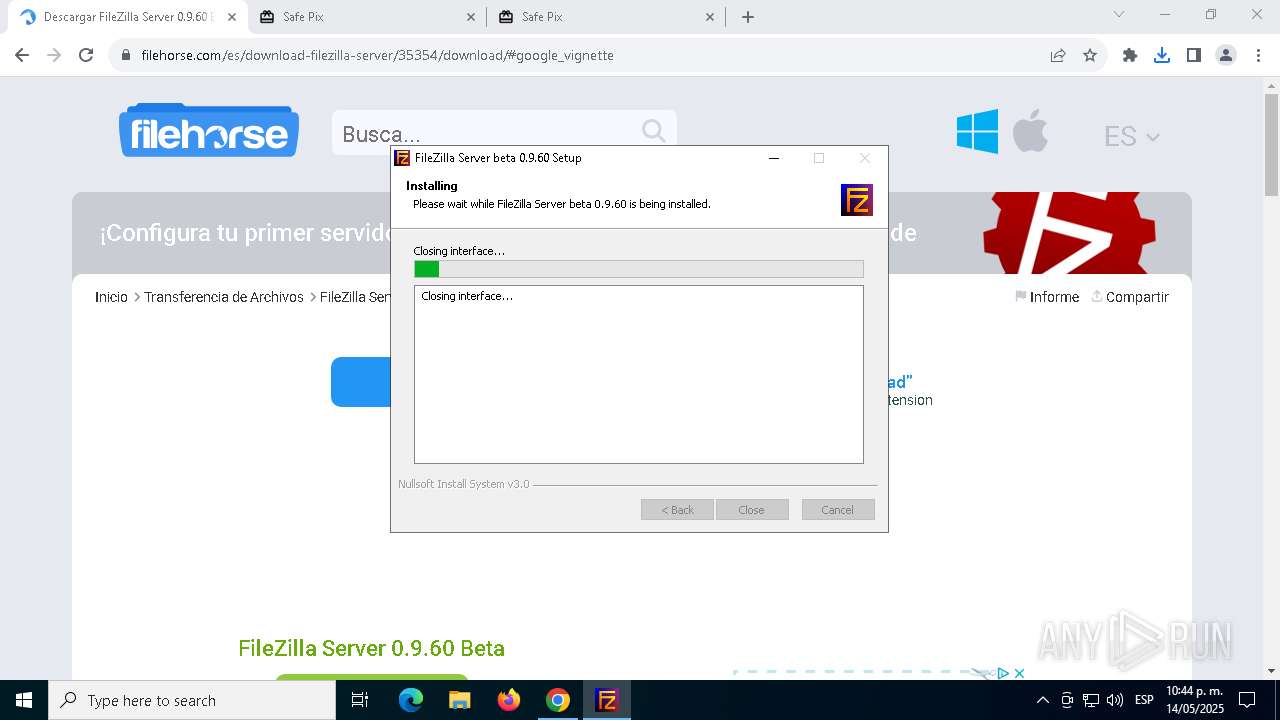
Task: Open Chrome profile avatar
Action: (x=1226, y=55)
